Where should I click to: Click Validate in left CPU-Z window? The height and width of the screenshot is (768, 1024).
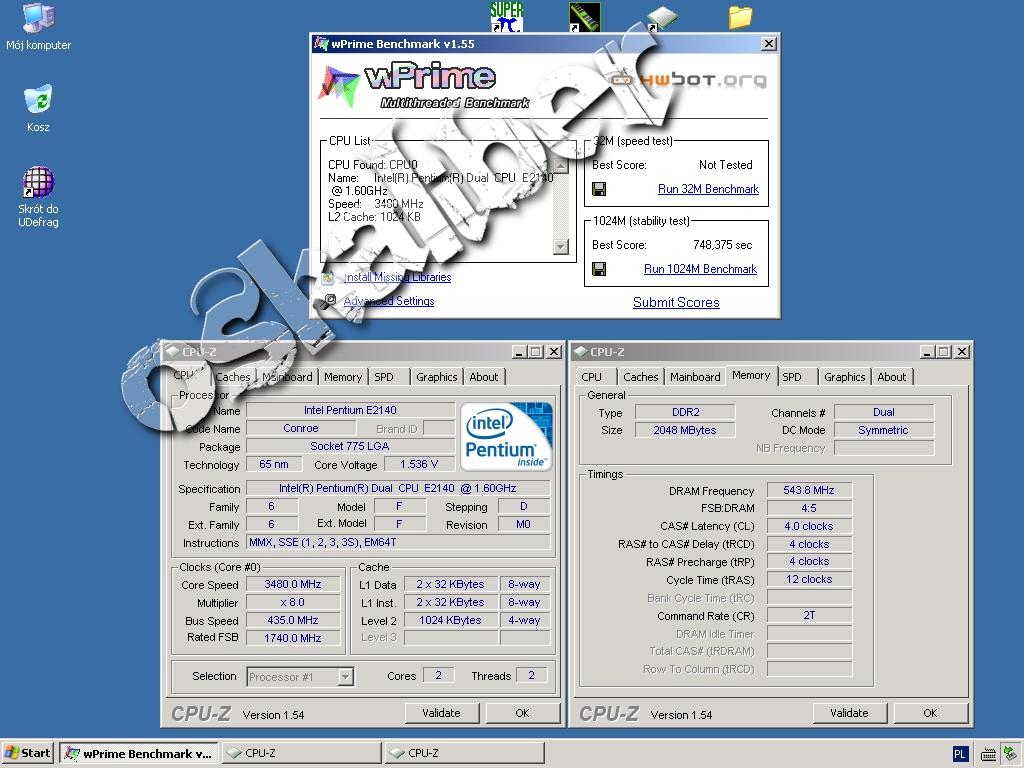pos(441,713)
